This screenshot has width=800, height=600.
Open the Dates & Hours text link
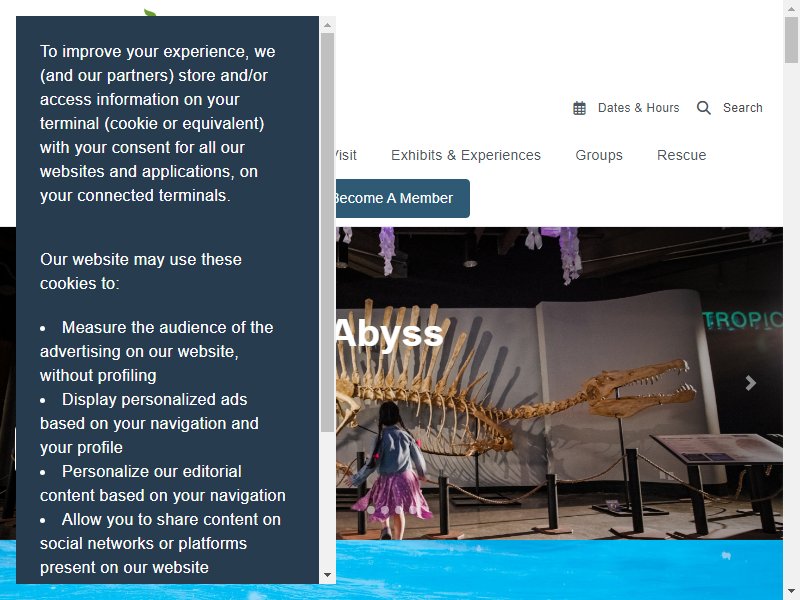tap(638, 108)
